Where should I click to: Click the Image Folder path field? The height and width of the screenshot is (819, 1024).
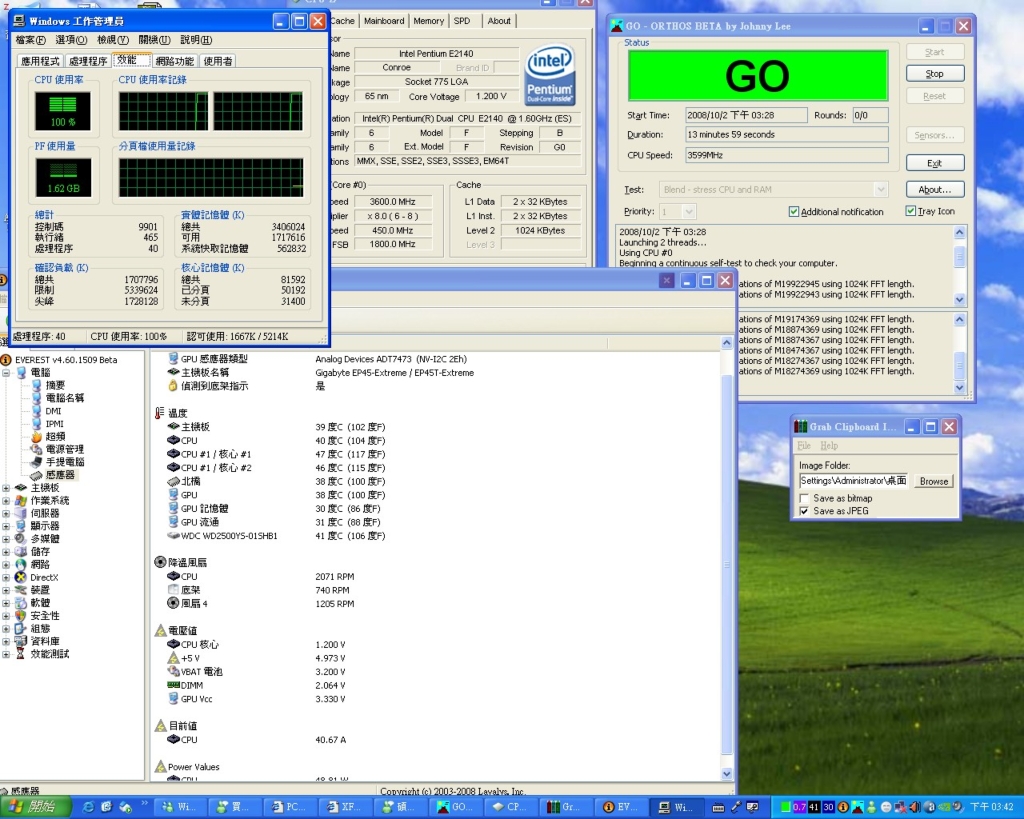[854, 481]
